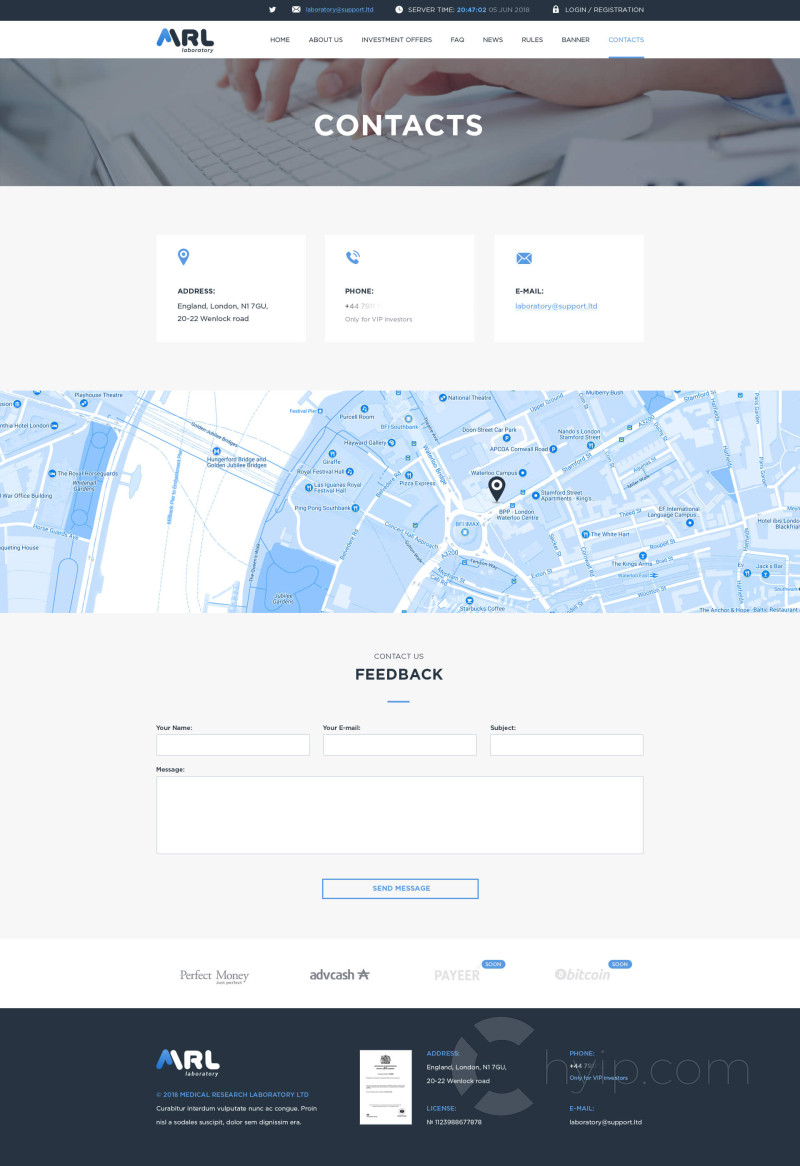This screenshot has width=800, height=1166.
Task: Click the lock icon beside Login
Action: (555, 10)
